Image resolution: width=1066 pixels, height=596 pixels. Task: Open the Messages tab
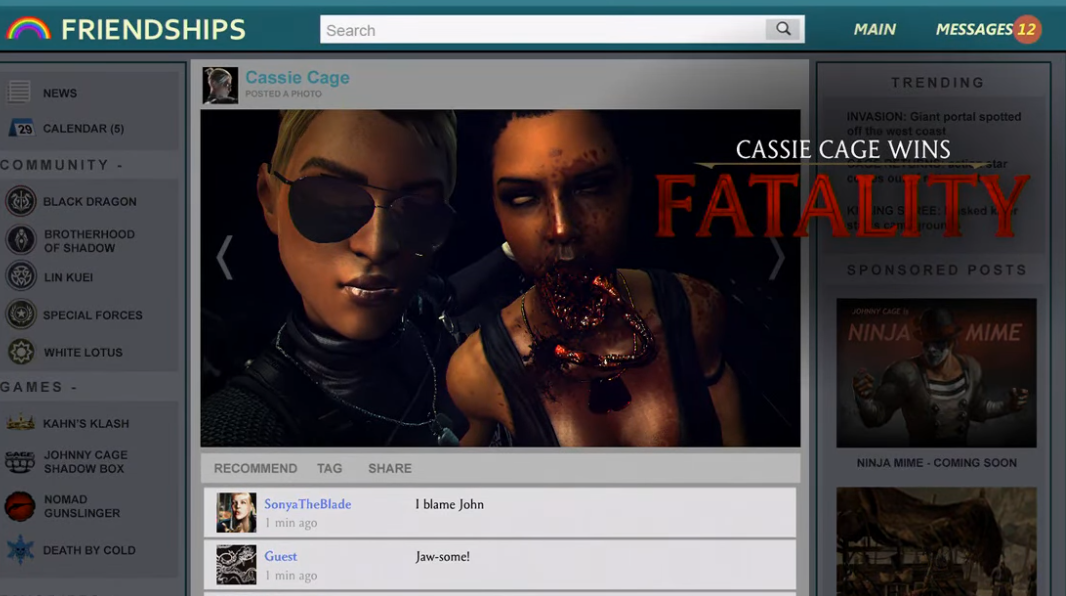pos(974,29)
